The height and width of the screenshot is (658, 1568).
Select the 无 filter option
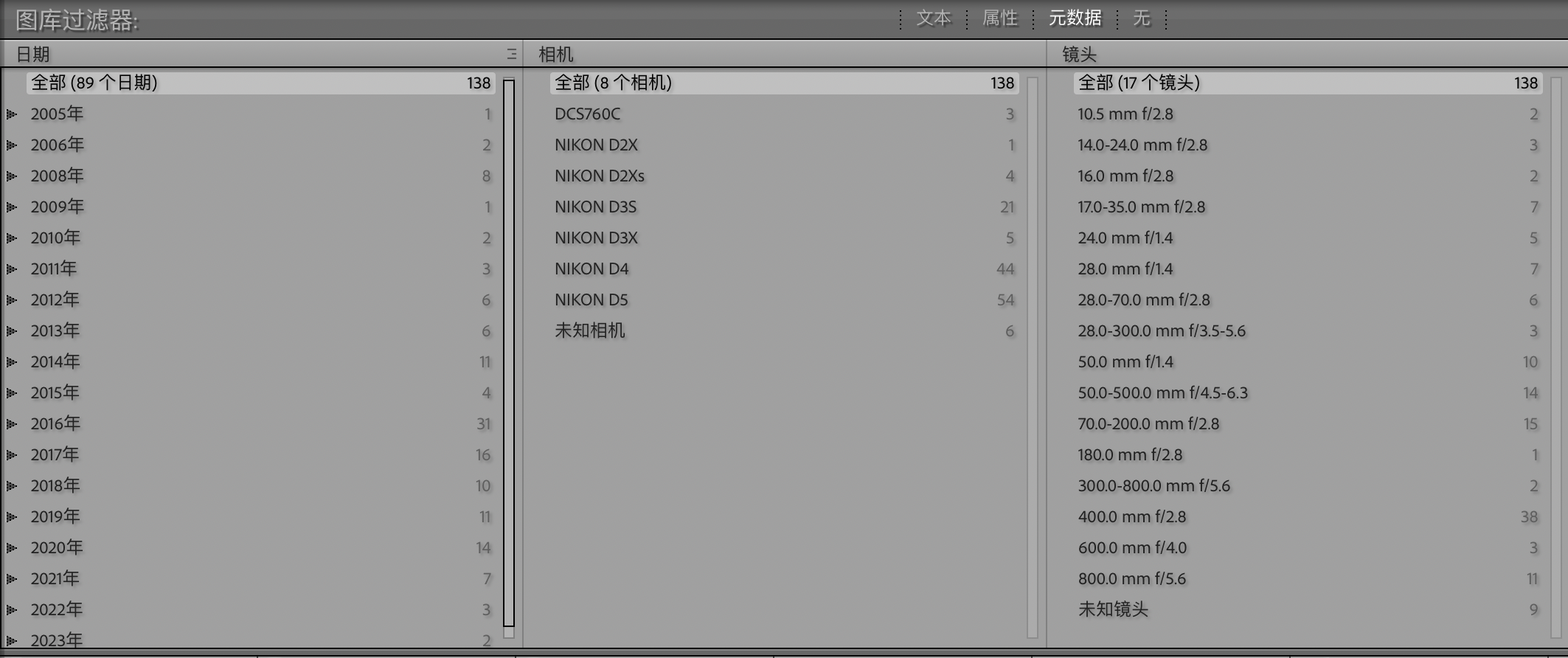point(1142,18)
